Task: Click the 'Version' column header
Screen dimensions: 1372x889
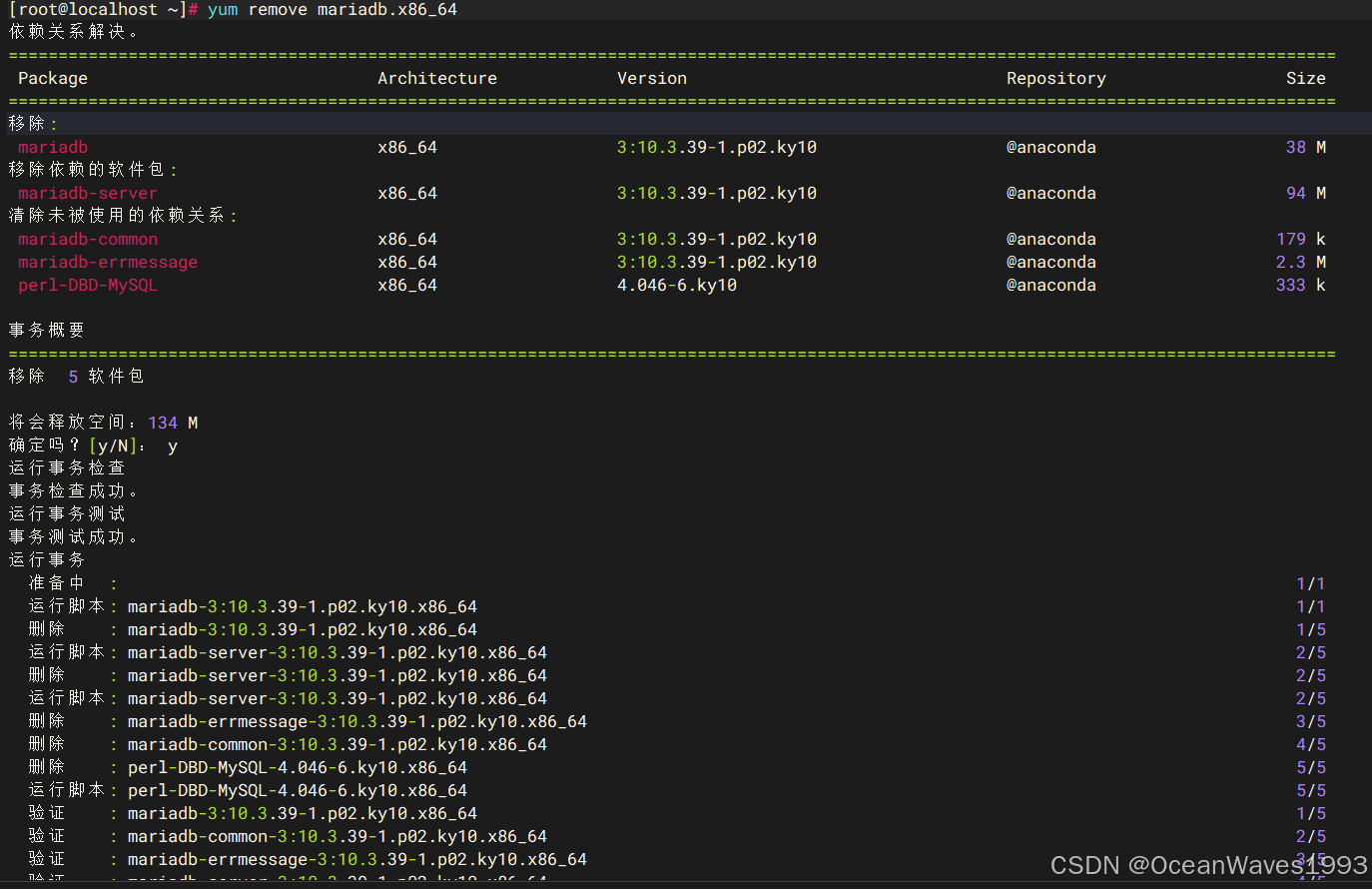Action: pos(652,78)
